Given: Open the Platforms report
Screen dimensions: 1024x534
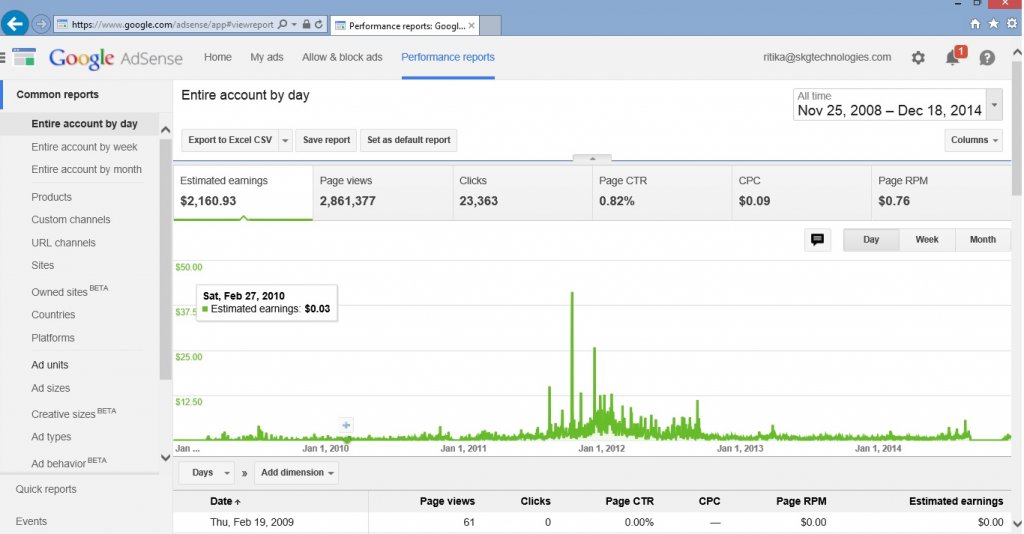Looking at the screenshot, I should 53,338.
